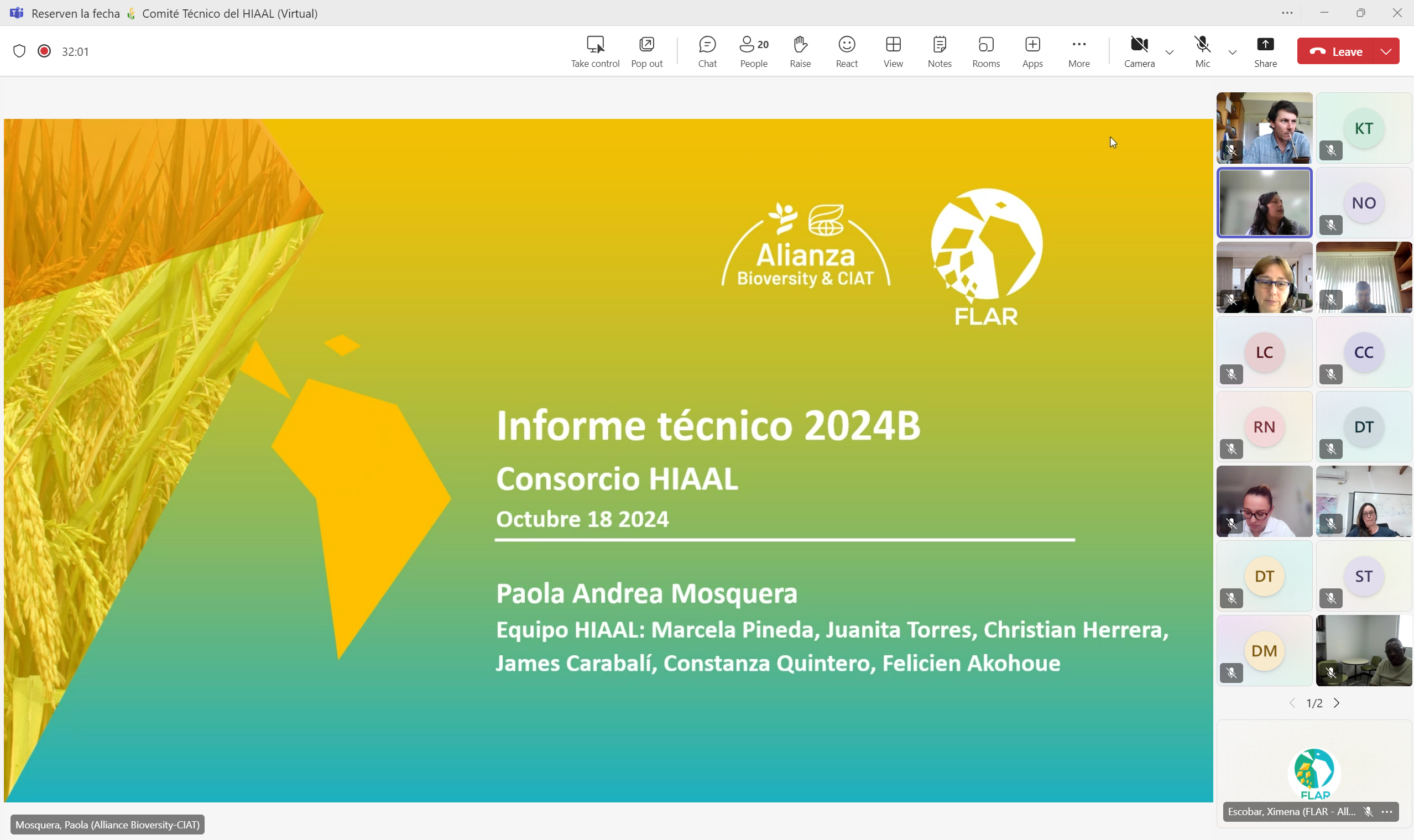Click the FLAR logo on the slide
Viewport: 1414px width, 840px height.
coord(987,257)
